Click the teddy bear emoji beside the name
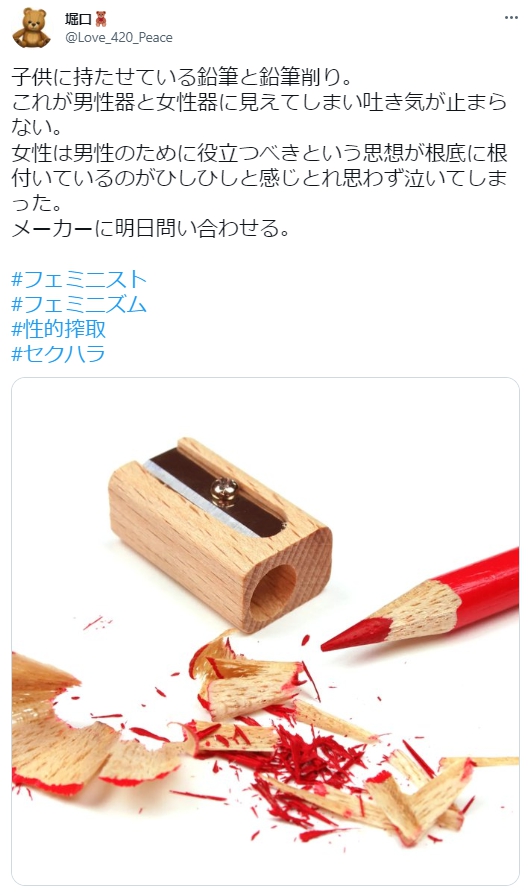Viewport: 530px width, 895px height. pos(100,19)
